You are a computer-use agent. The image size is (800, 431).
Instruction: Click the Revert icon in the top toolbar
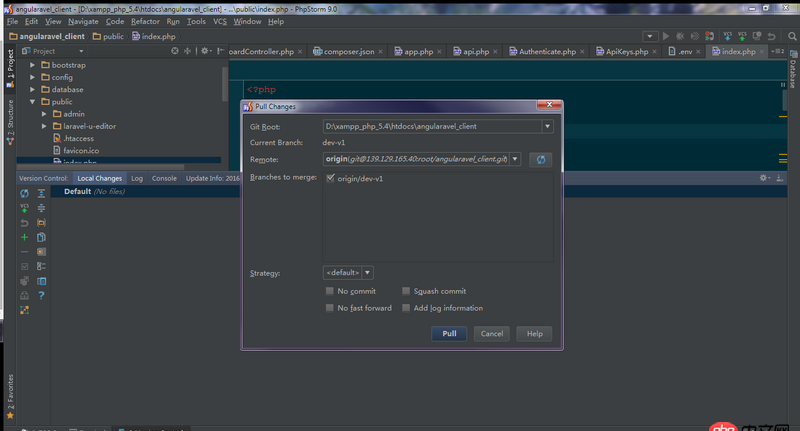point(771,36)
